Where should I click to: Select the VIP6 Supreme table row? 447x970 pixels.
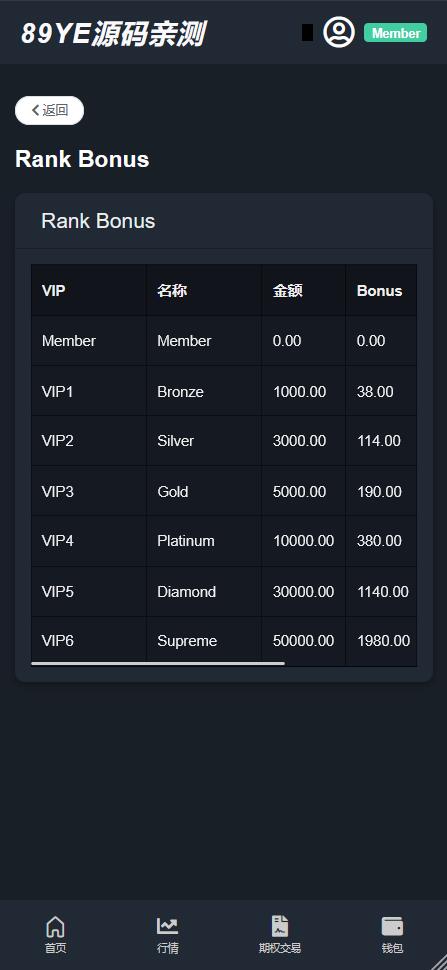pos(224,641)
